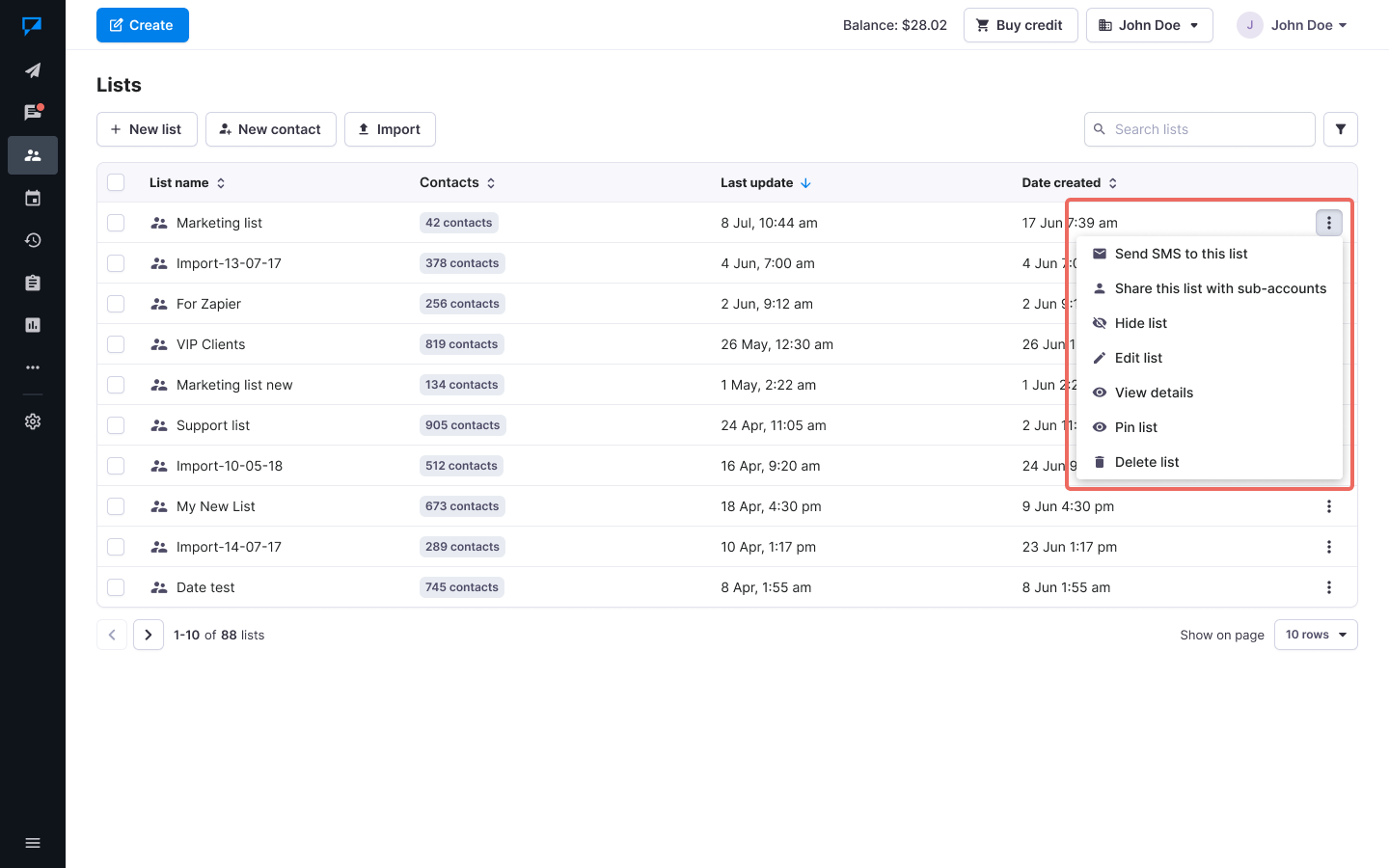Select the Support list row checkbox

click(x=116, y=425)
